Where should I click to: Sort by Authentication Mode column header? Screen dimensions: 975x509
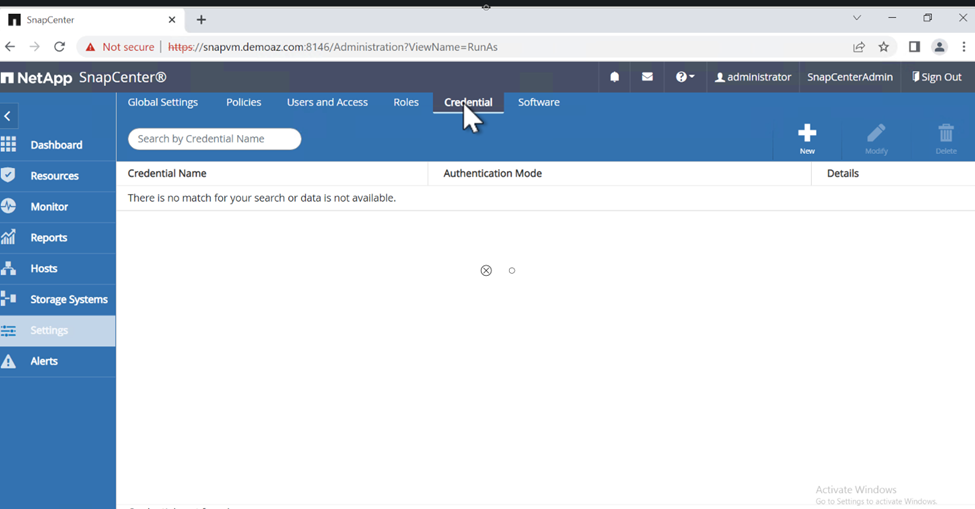(x=492, y=173)
